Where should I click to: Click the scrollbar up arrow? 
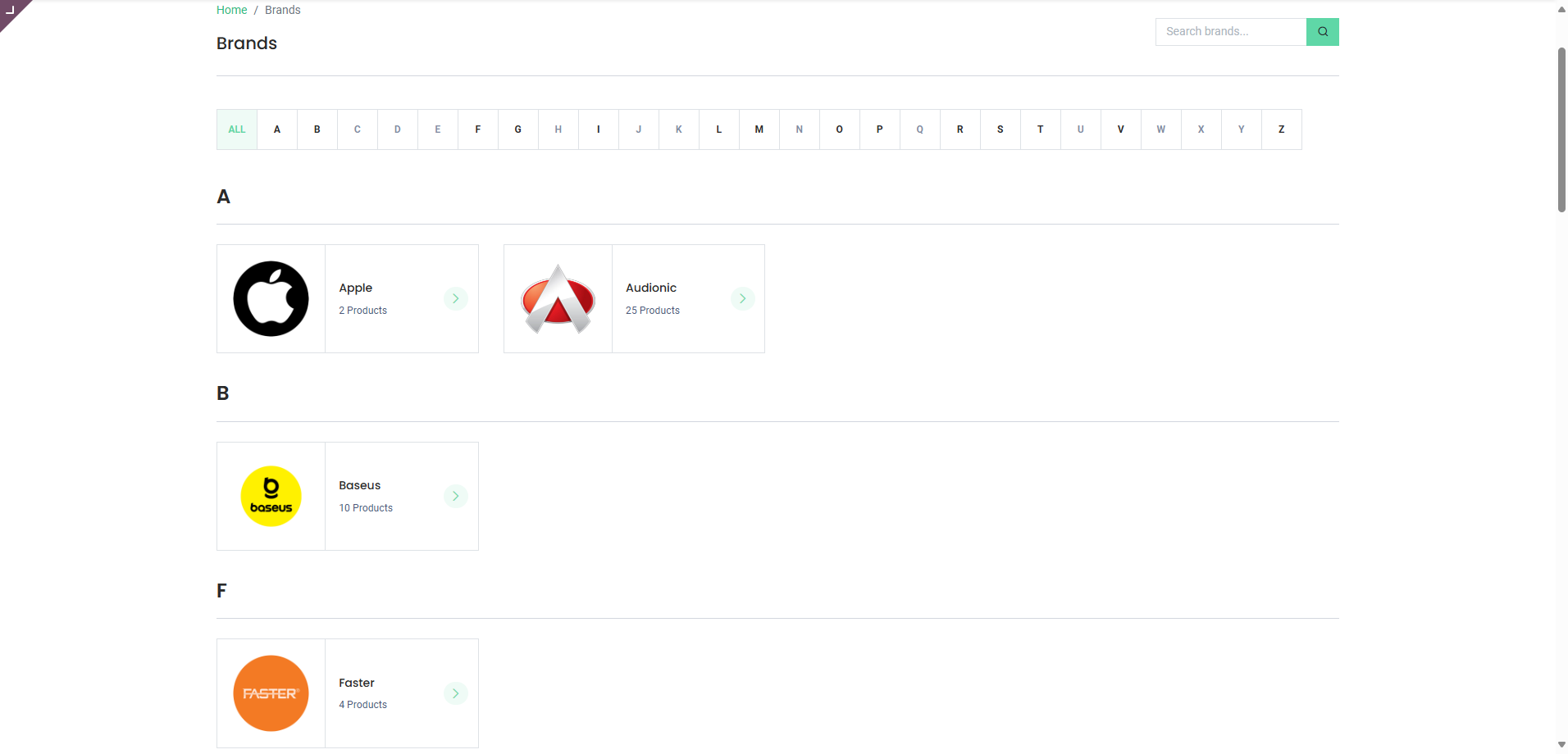pos(1561,8)
